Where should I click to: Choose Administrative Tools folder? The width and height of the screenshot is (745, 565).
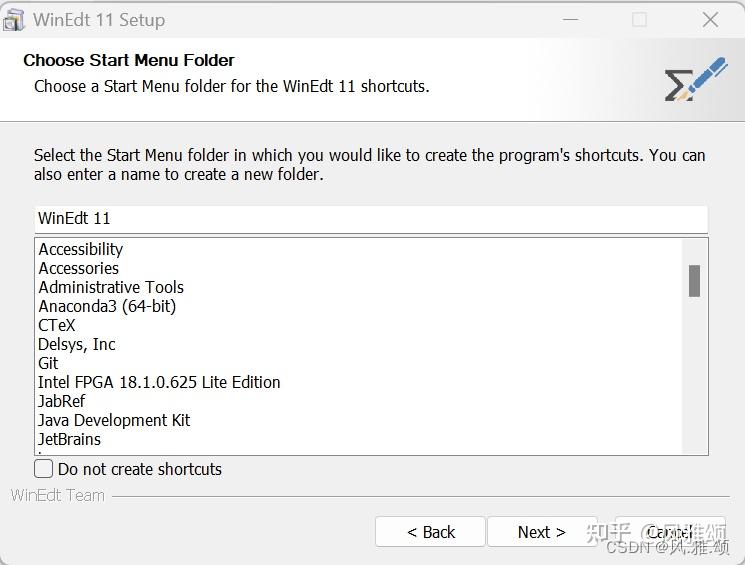(x=111, y=287)
